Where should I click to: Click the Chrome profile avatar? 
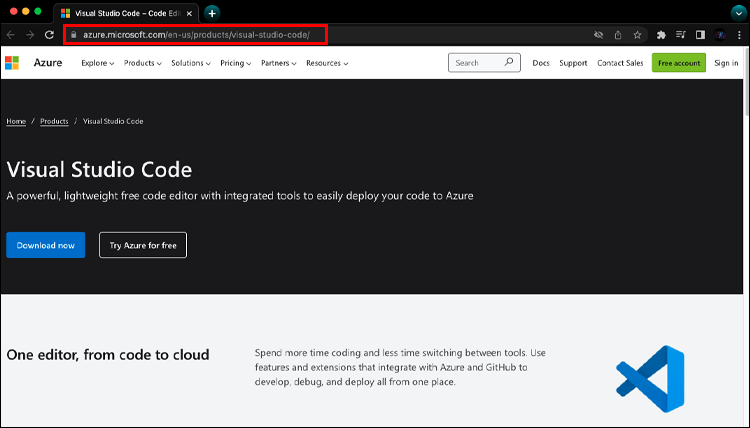pyautogui.click(x=720, y=34)
